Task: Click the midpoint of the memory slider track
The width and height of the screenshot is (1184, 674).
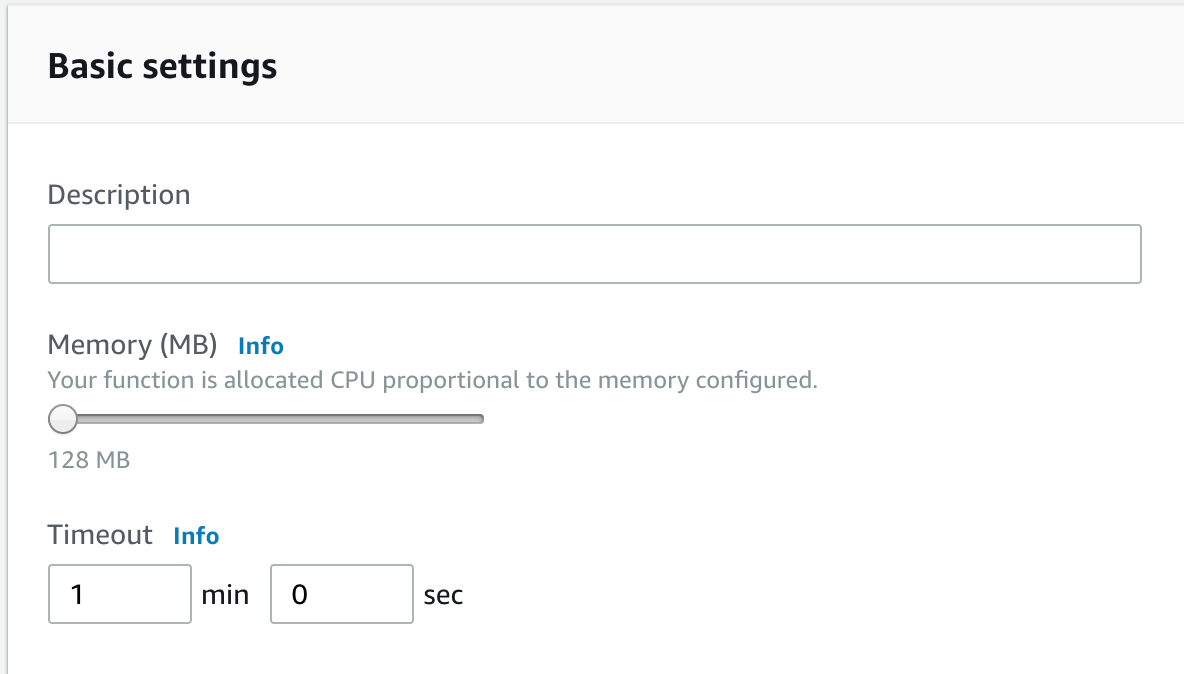Action: [x=266, y=419]
